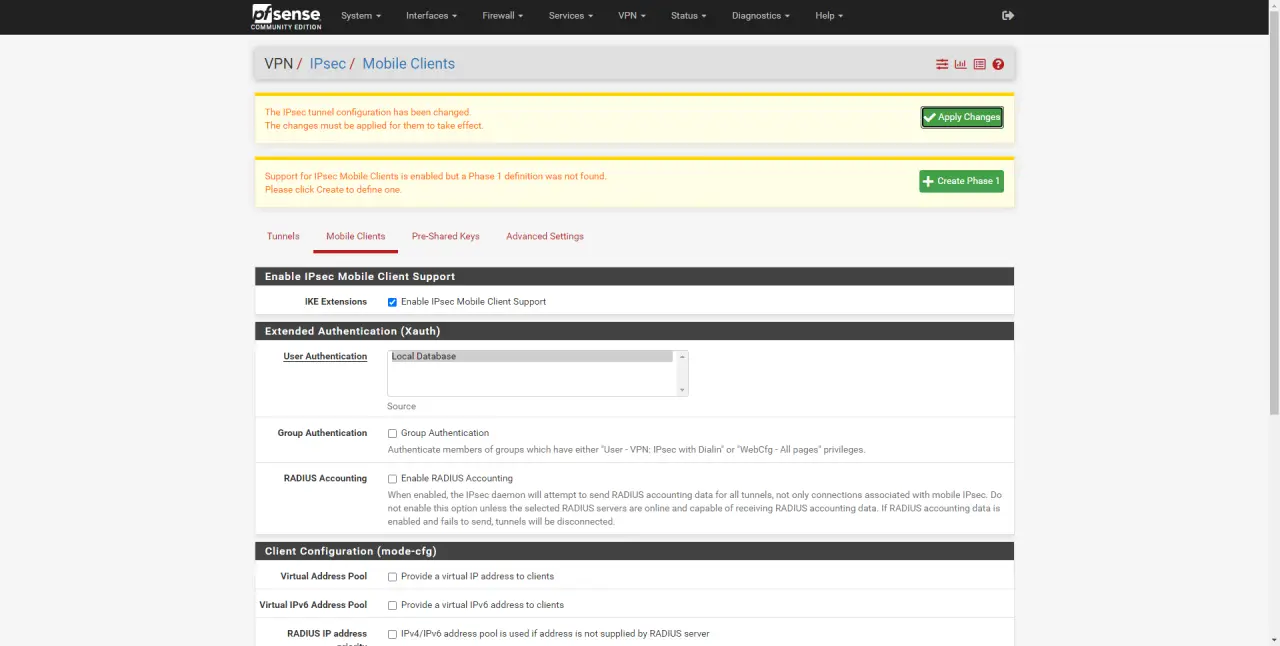Uncheck Enable IPsec Mobile Client Support
This screenshot has height=646, width=1280.
pyautogui.click(x=392, y=302)
